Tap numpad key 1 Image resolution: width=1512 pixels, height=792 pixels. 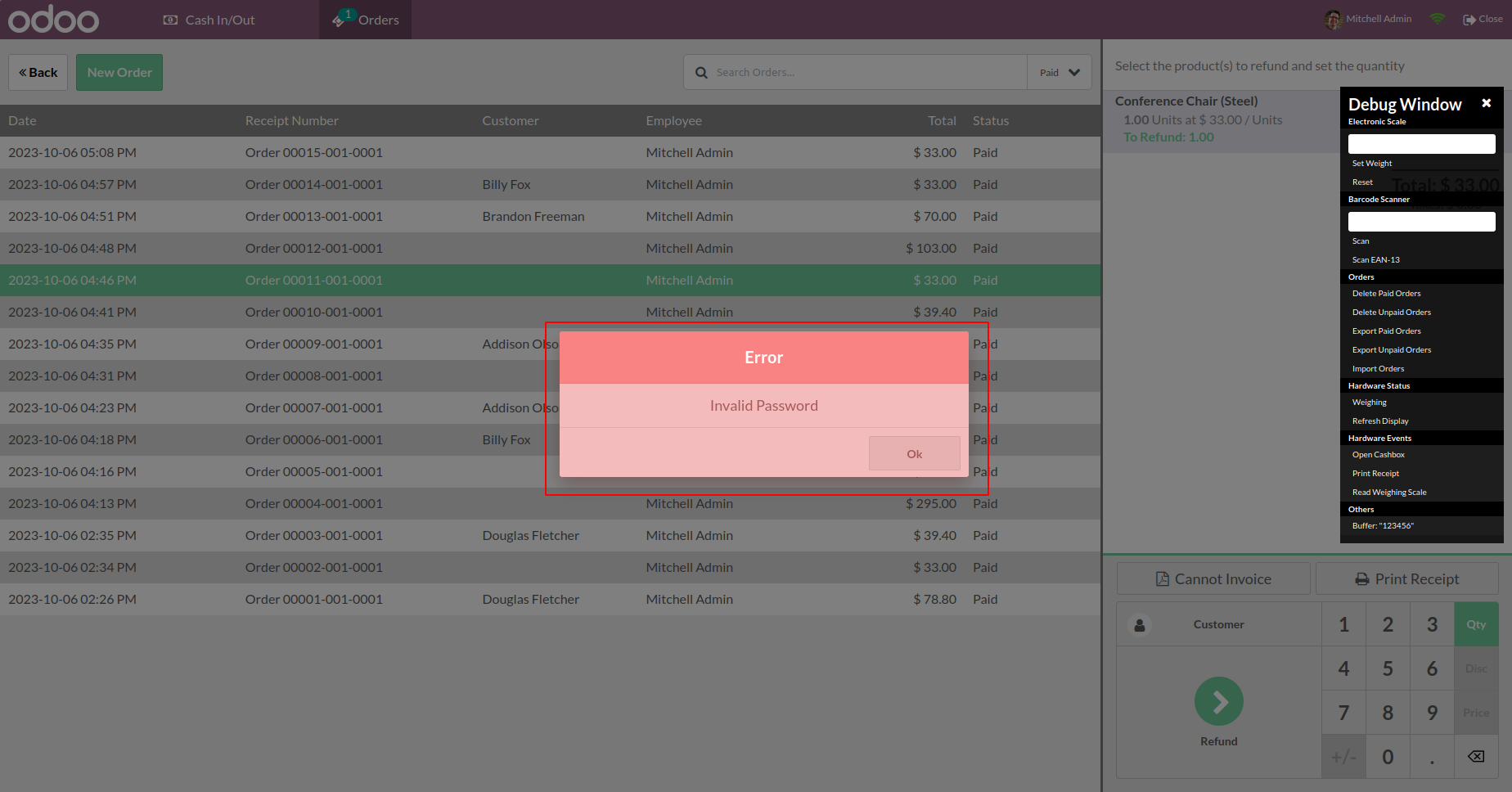point(1343,624)
